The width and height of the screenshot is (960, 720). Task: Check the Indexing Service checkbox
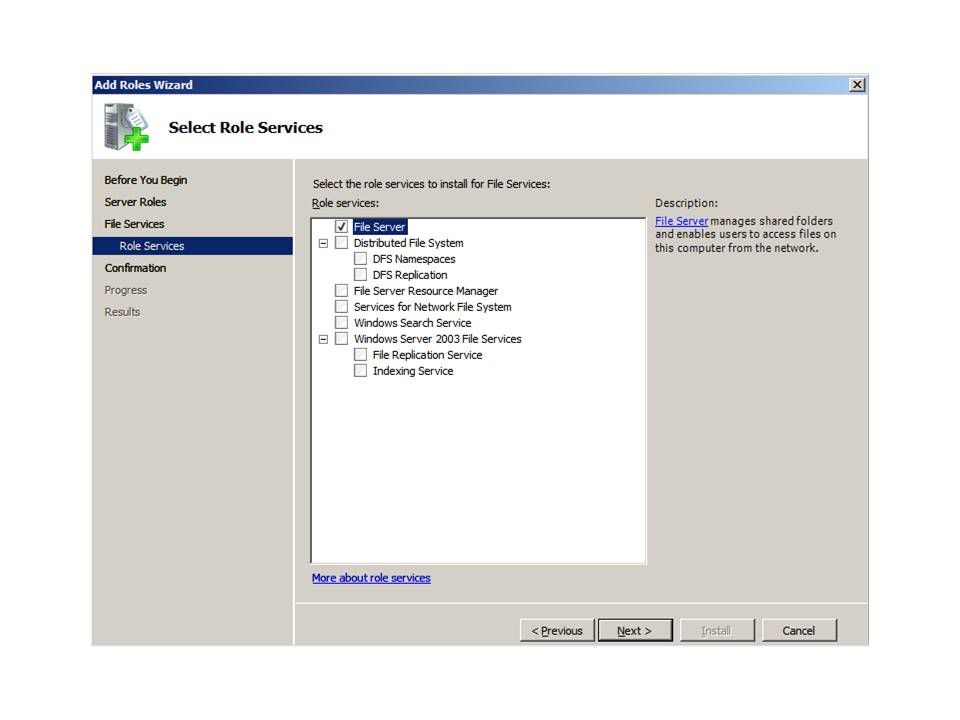coord(361,371)
